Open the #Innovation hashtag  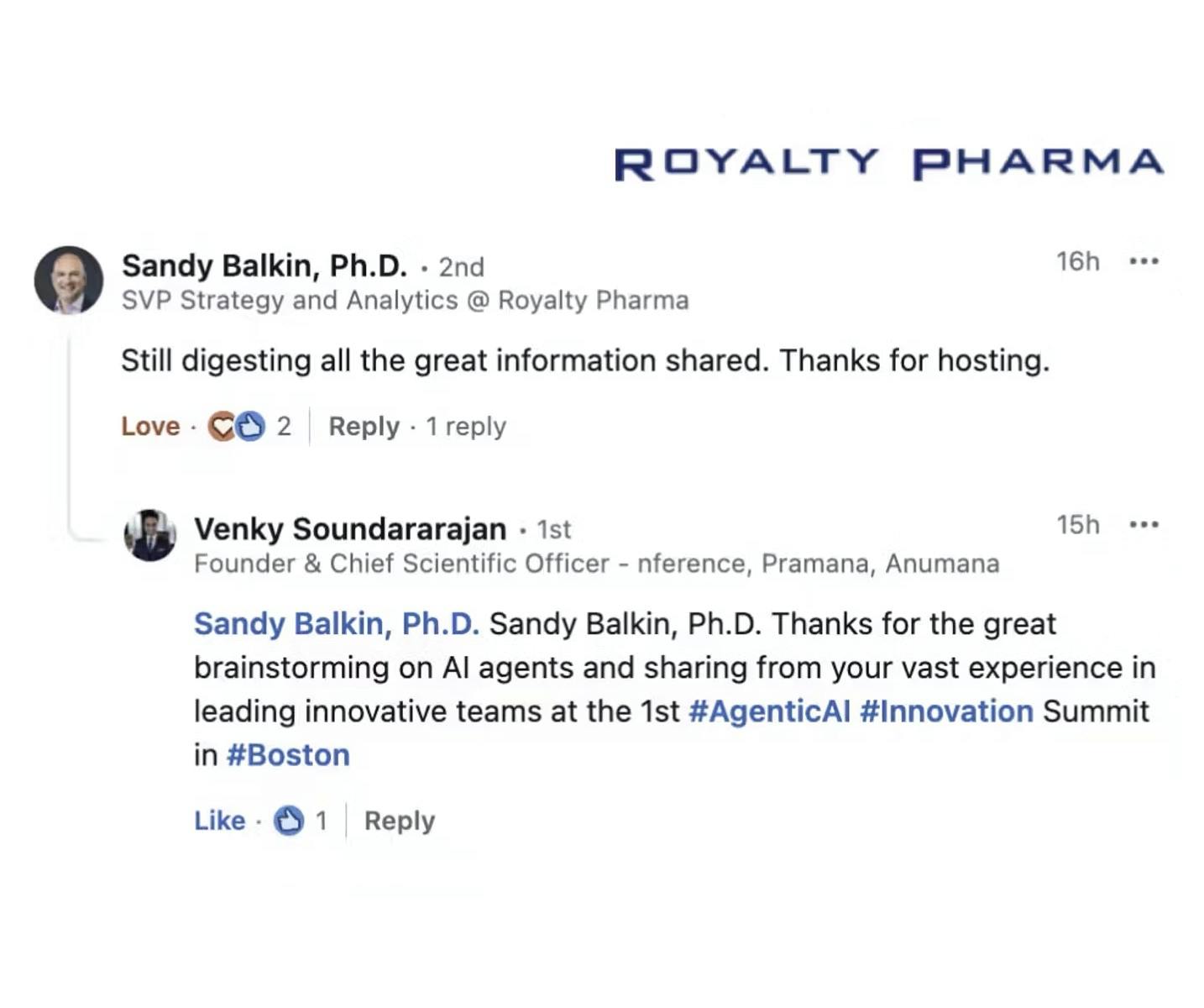(x=946, y=711)
